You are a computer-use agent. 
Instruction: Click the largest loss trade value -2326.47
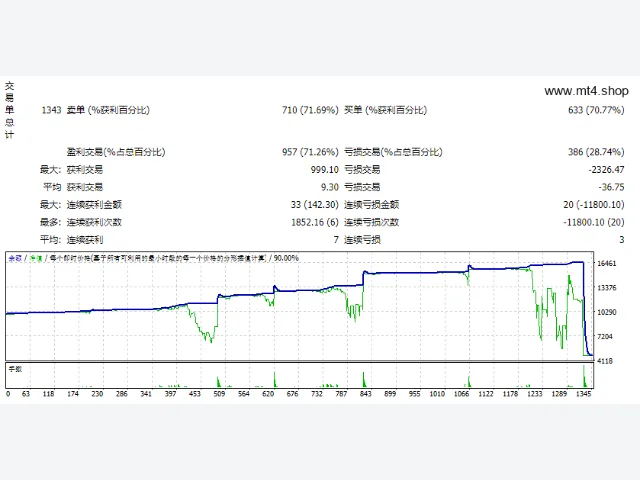[x=606, y=170]
